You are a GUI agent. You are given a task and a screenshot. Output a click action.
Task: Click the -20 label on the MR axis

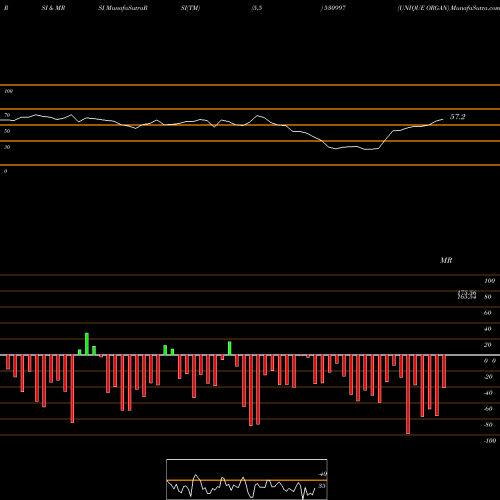[488, 377]
